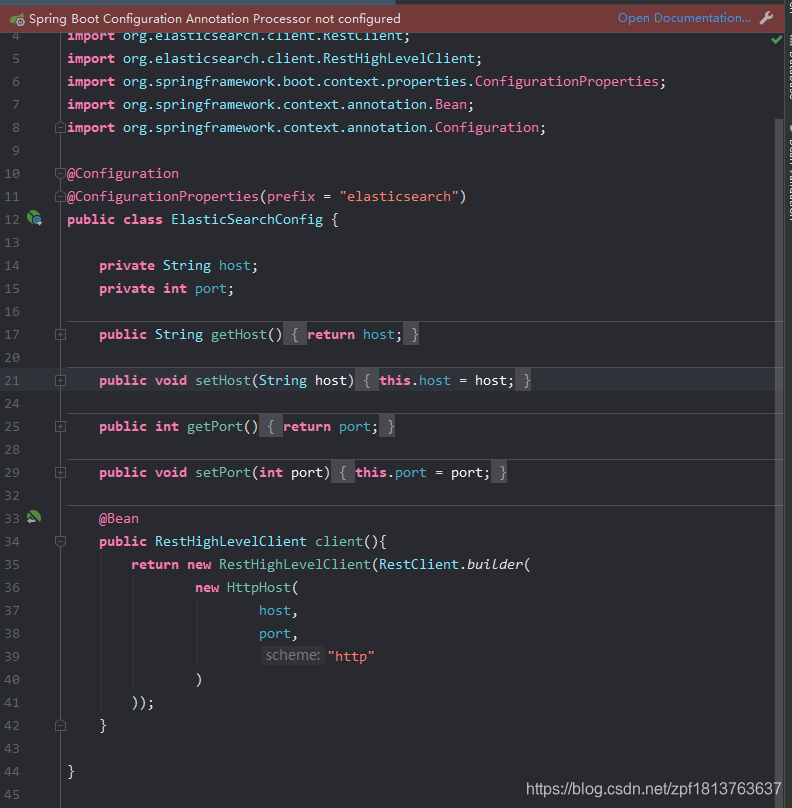Screen dimensions: 792x808
Task: Click line number 21 in the gutter
Action: point(12,381)
